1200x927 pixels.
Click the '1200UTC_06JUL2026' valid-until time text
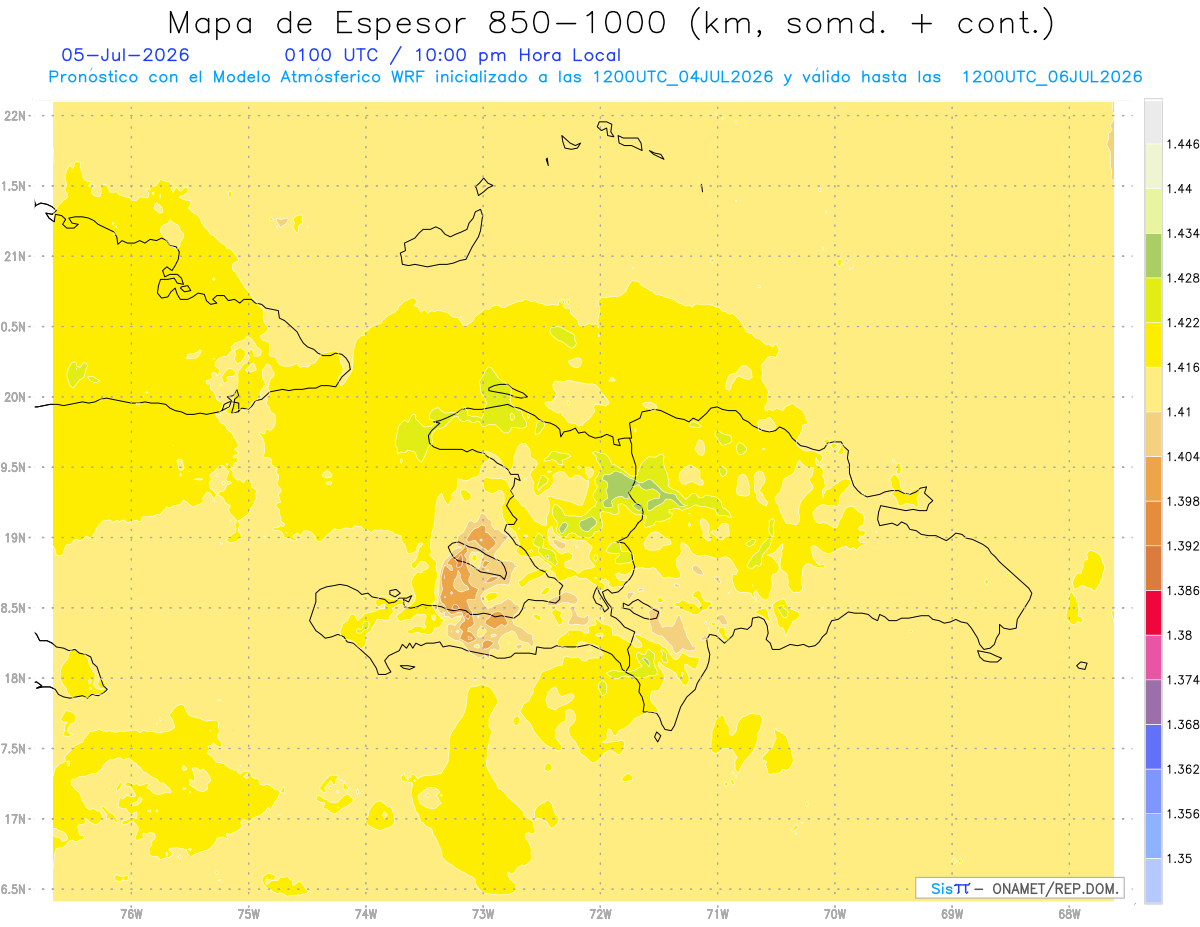[1052, 77]
